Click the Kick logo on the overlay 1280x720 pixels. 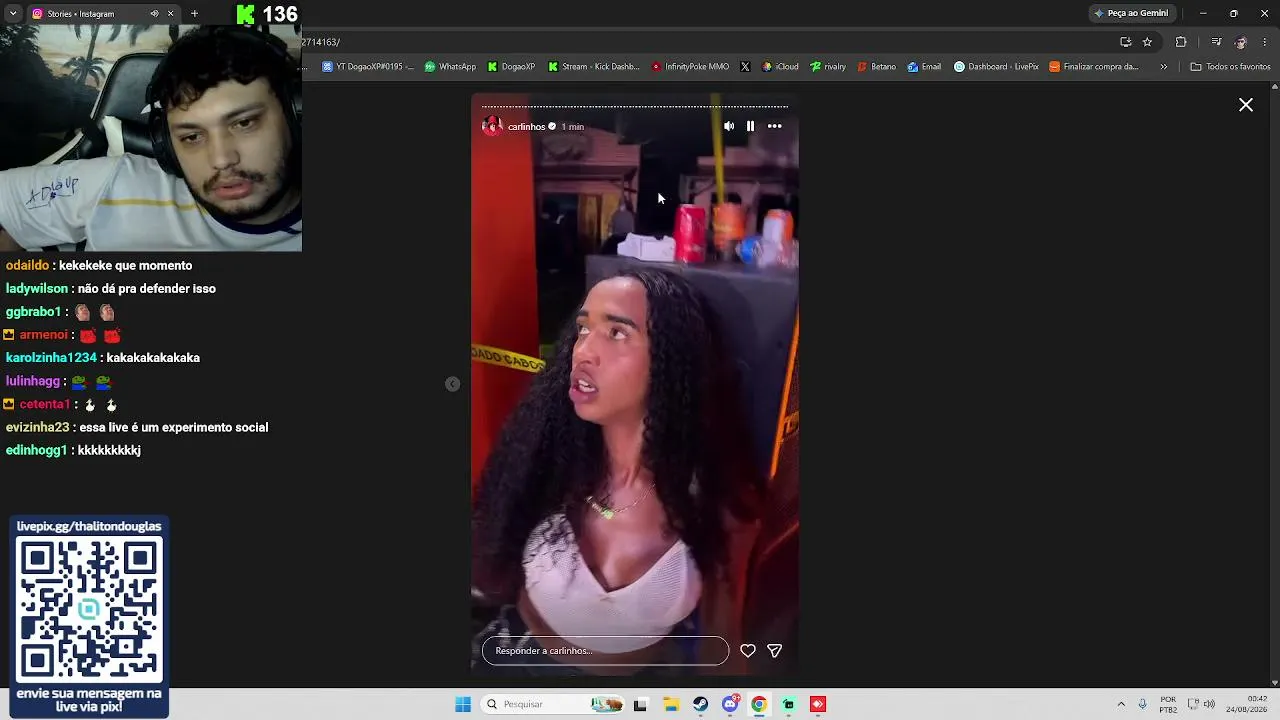tap(246, 14)
